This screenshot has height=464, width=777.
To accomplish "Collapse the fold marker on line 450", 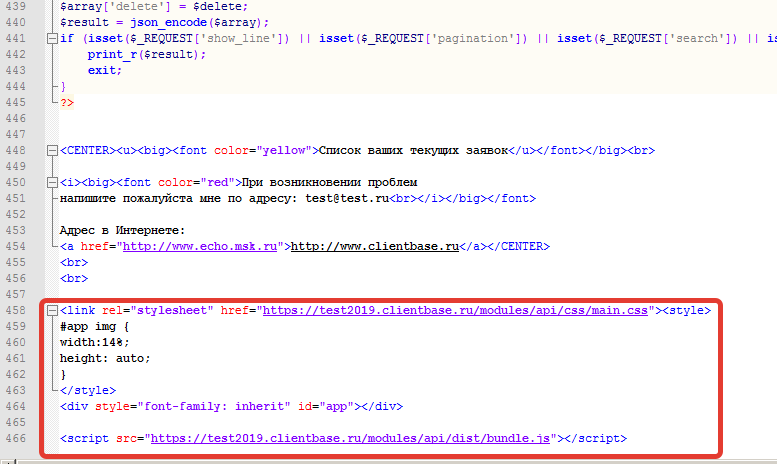I will pos(51,182).
